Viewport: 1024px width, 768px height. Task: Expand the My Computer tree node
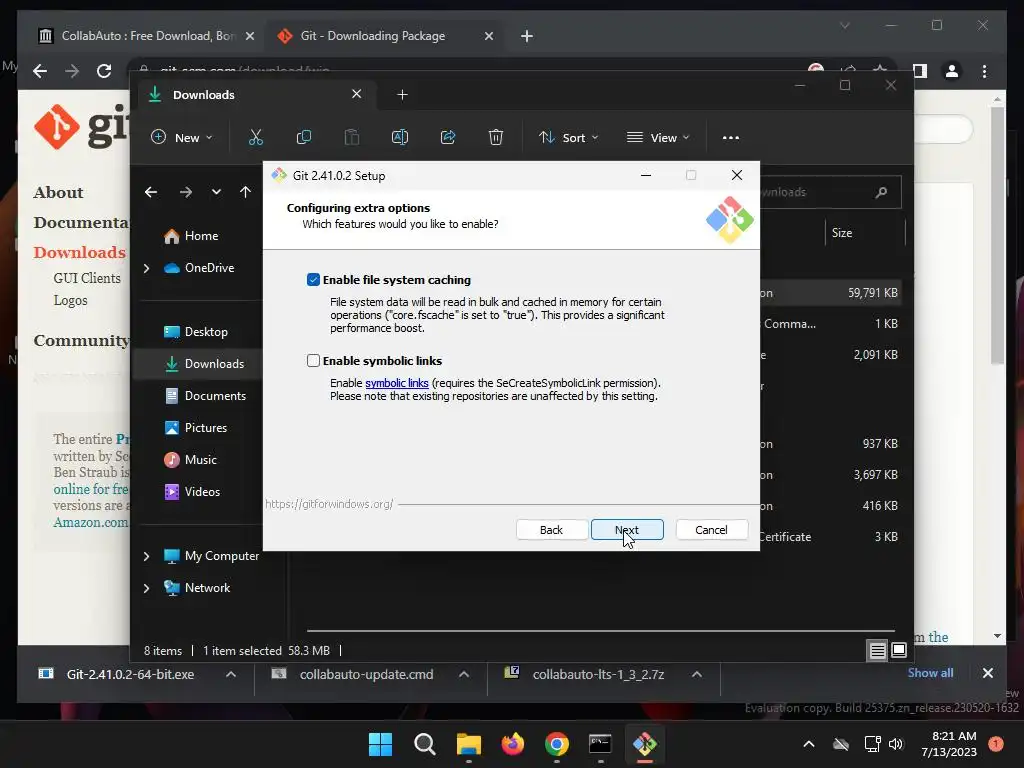146,556
